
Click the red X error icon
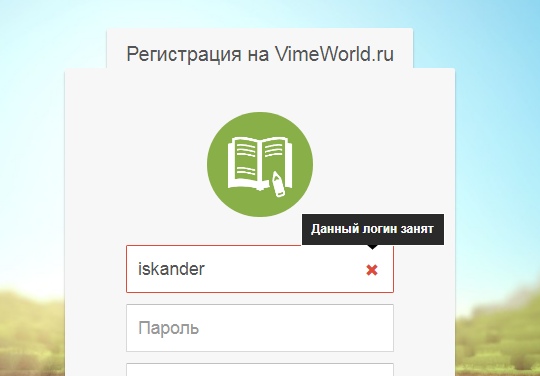(x=372, y=270)
